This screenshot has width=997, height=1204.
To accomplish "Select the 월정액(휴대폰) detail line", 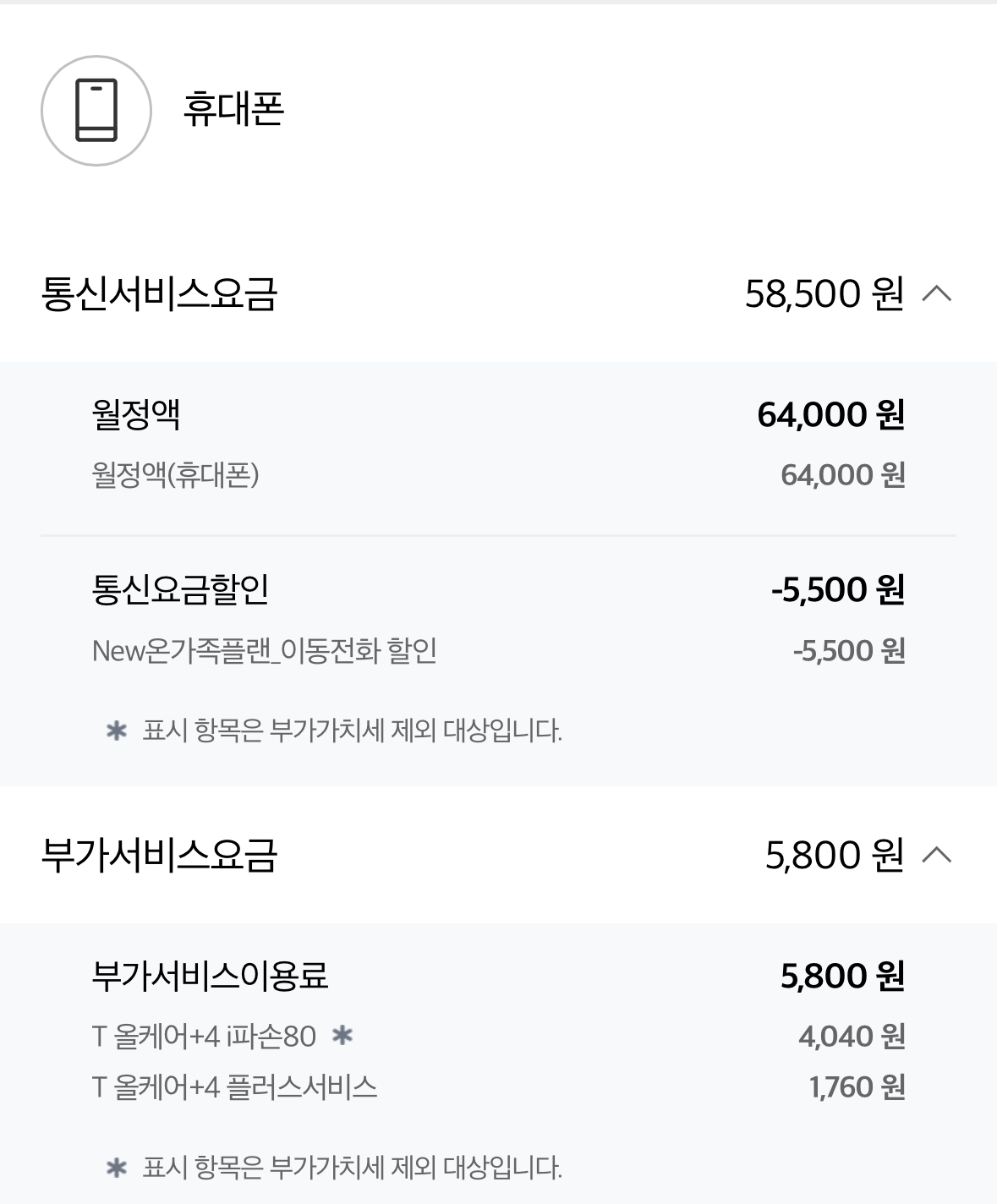I will pyautogui.click(x=498, y=474).
